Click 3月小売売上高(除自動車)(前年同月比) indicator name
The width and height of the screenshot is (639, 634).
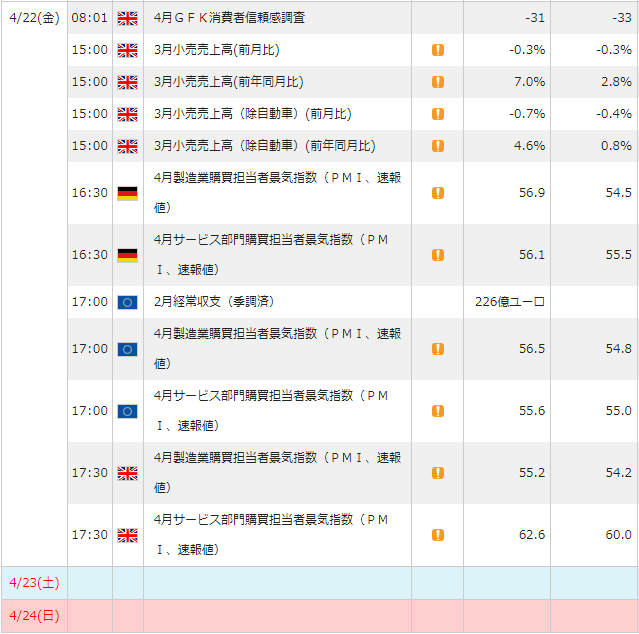point(265,146)
